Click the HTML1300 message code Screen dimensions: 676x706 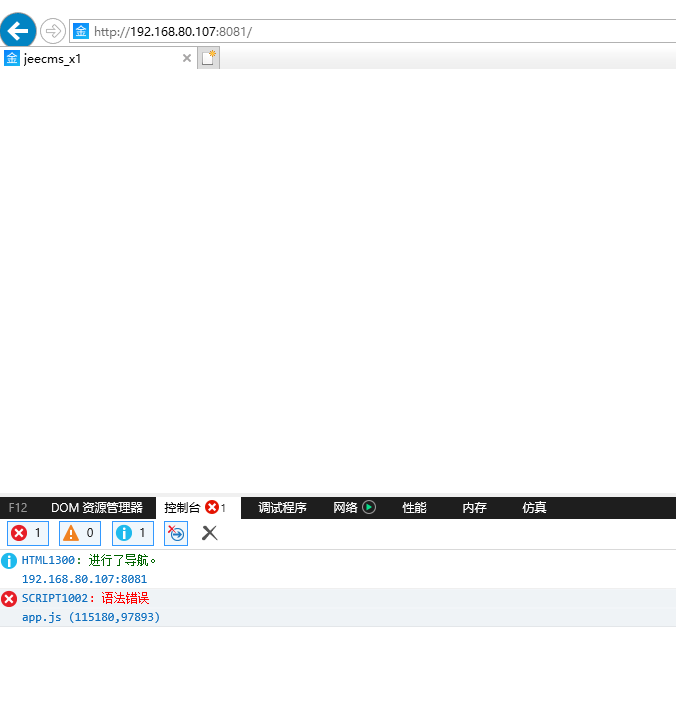48,560
